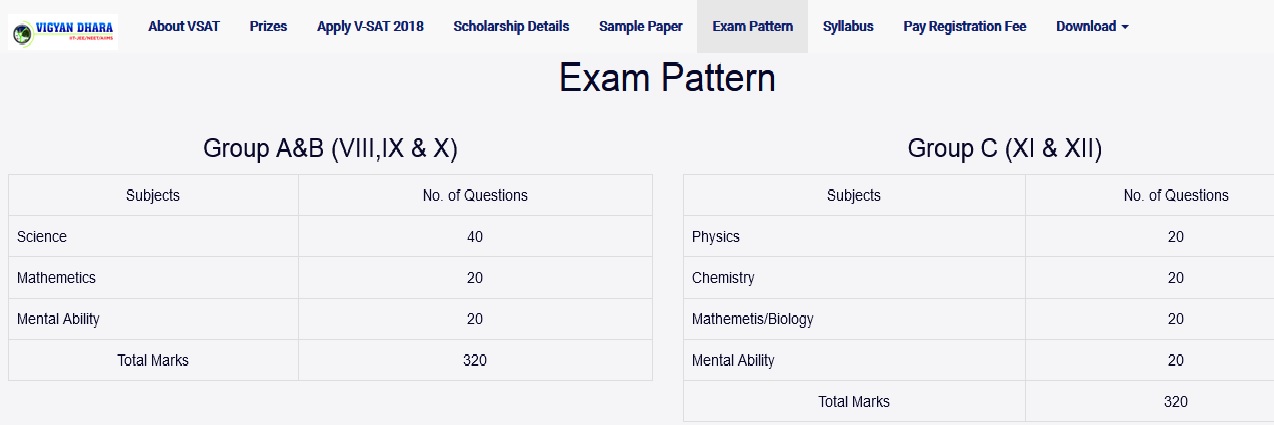Screen dimensions: 1274x425
Task: Select the Exam Pattern tab
Action: pos(753,26)
